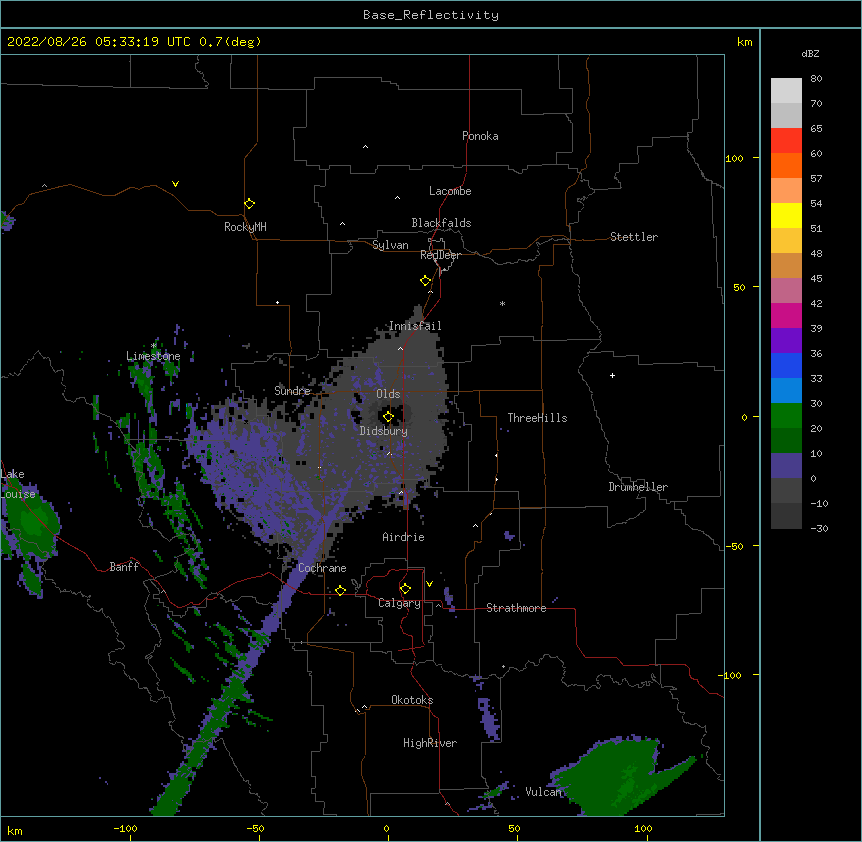862x842 pixels.
Task: Click the yellow diamond marker below Cochrane
Action: pyautogui.click(x=340, y=590)
